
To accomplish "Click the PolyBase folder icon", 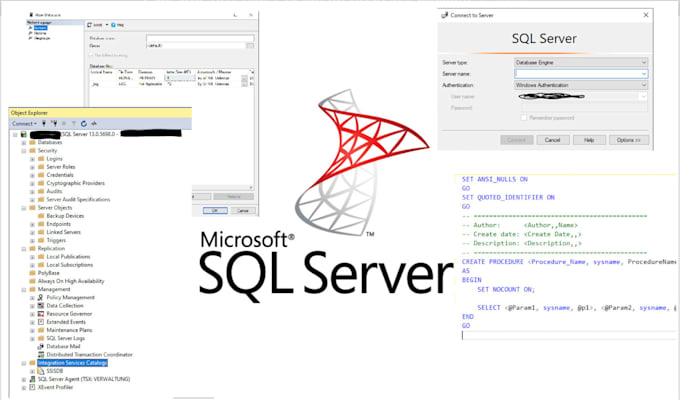I will (32, 273).
